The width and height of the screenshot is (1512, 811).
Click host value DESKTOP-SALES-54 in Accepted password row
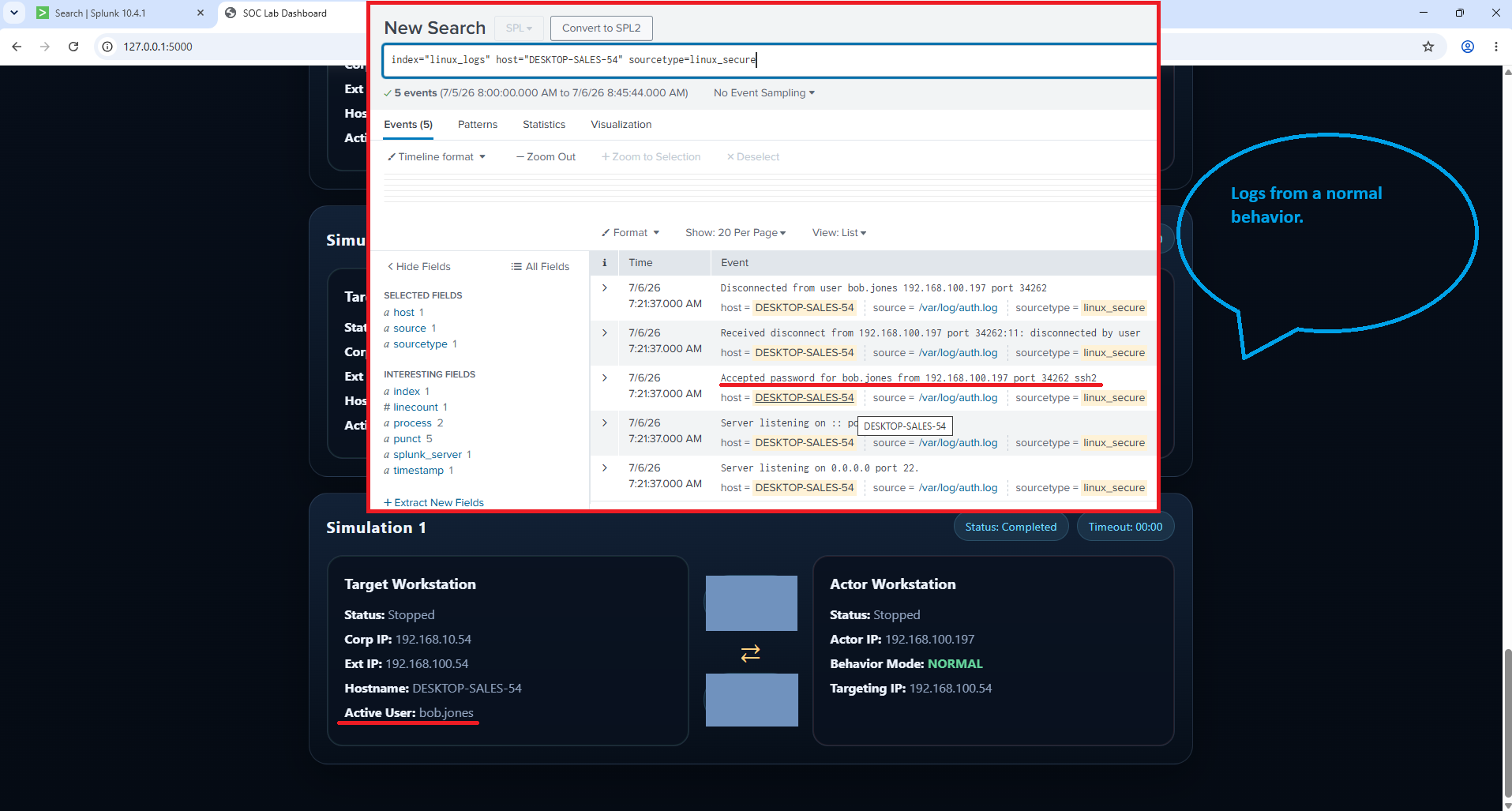coord(805,398)
